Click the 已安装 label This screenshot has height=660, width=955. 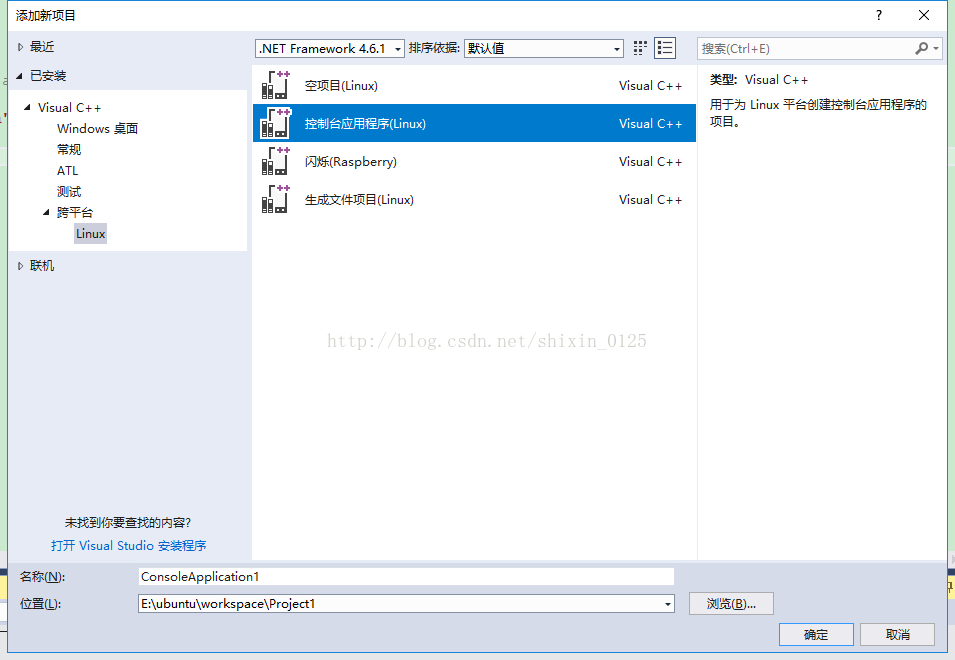pyautogui.click(x=48, y=76)
